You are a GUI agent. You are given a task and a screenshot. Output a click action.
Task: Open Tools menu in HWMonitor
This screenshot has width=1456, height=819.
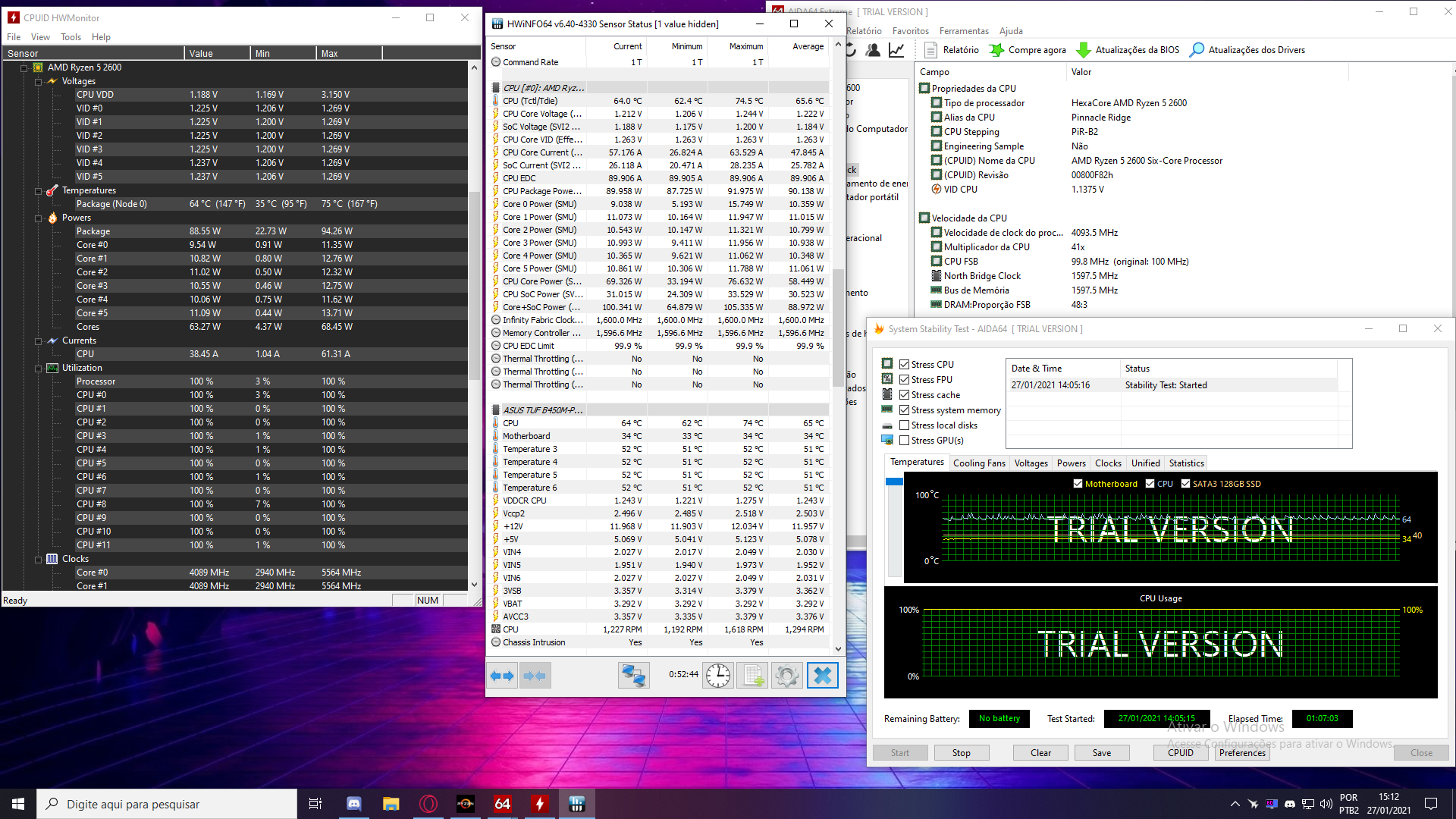[71, 37]
